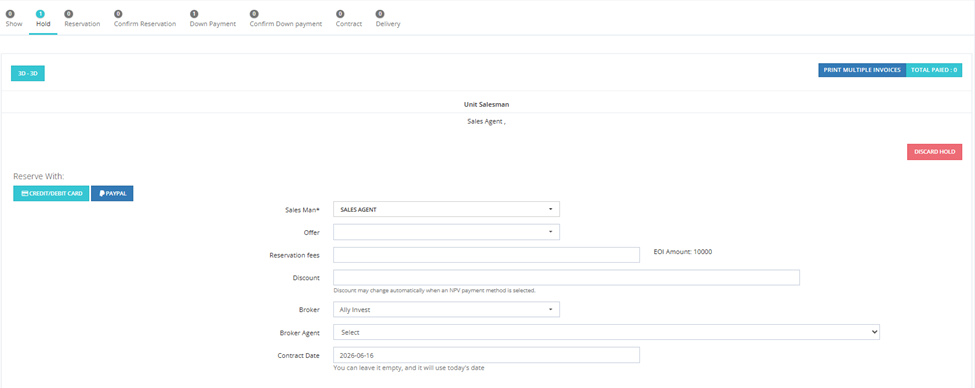Screen dimensions: 975x388
Task: Click Print Multiple Invoices button
Action: tap(862, 70)
